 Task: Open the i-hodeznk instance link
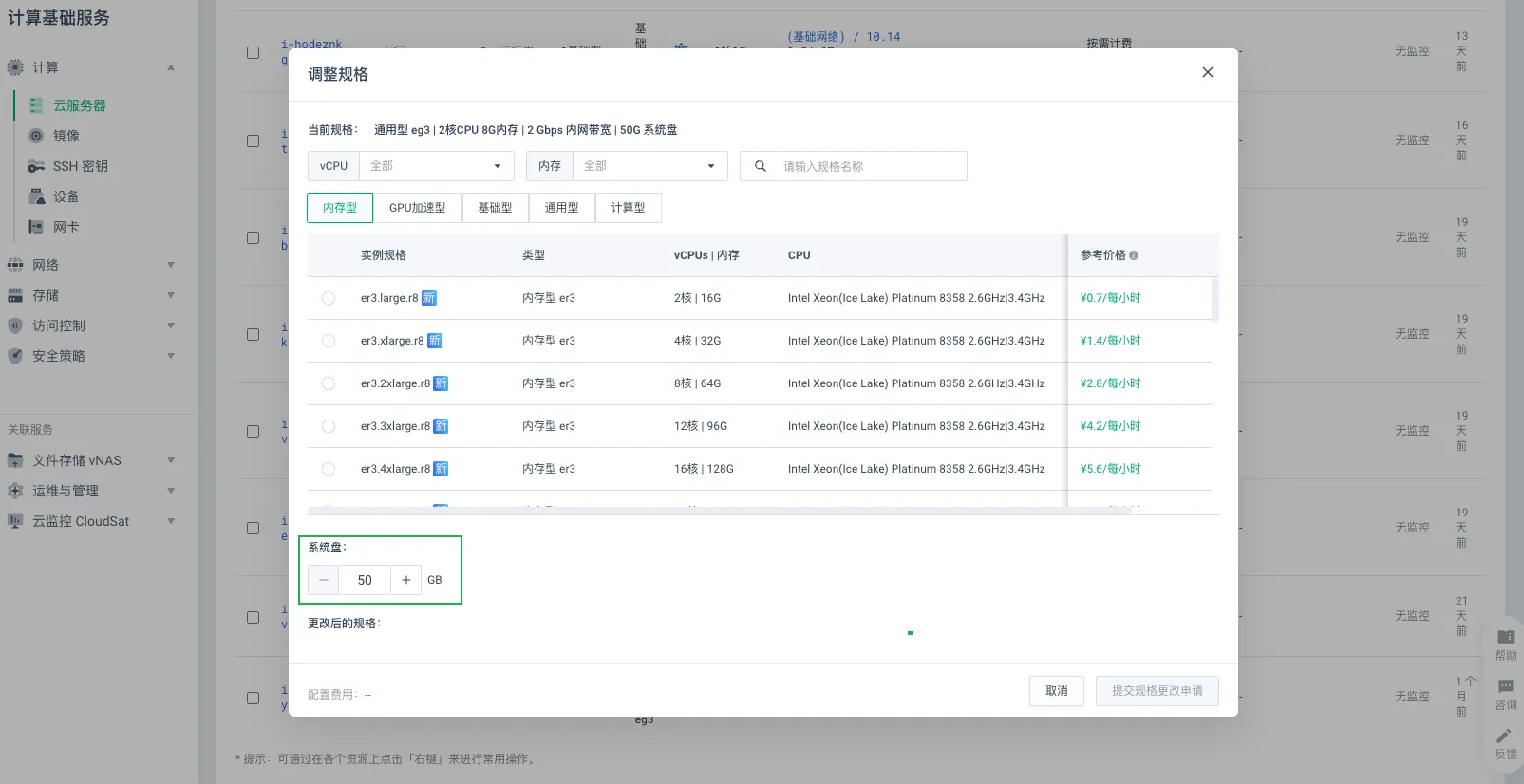tap(312, 45)
